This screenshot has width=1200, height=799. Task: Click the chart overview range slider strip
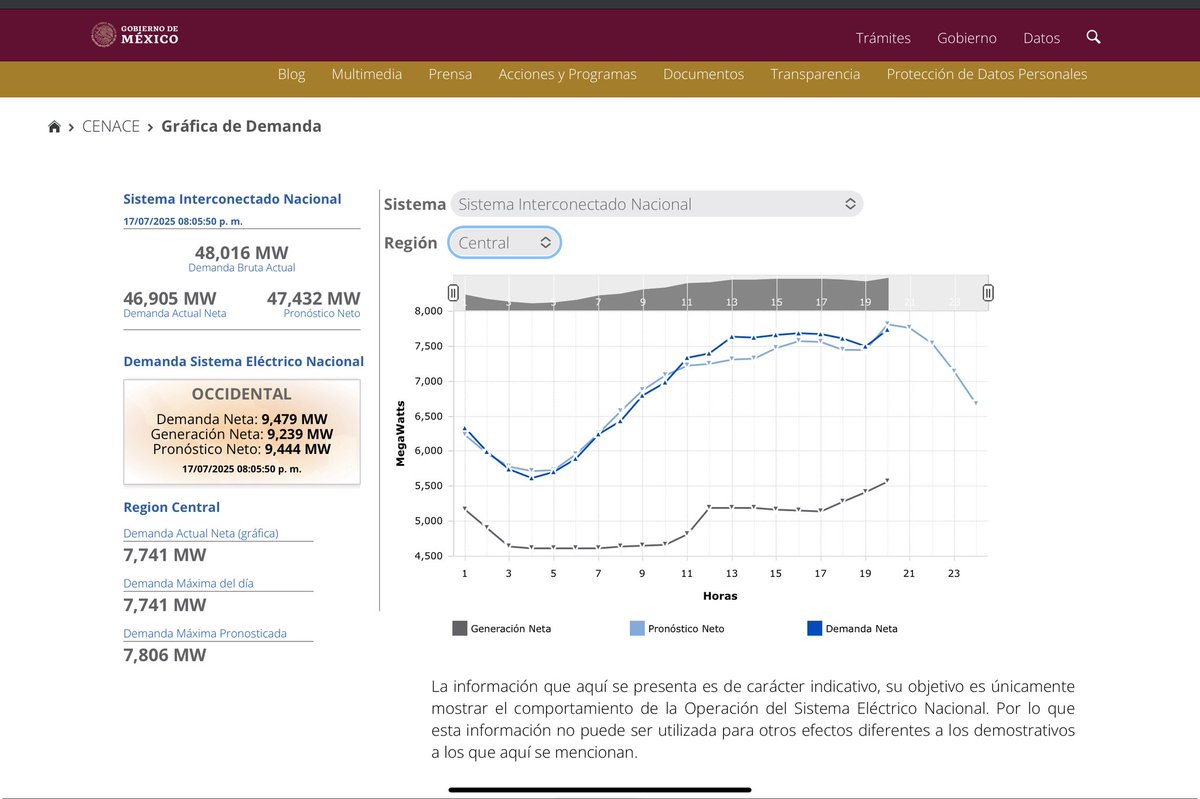[x=720, y=292]
